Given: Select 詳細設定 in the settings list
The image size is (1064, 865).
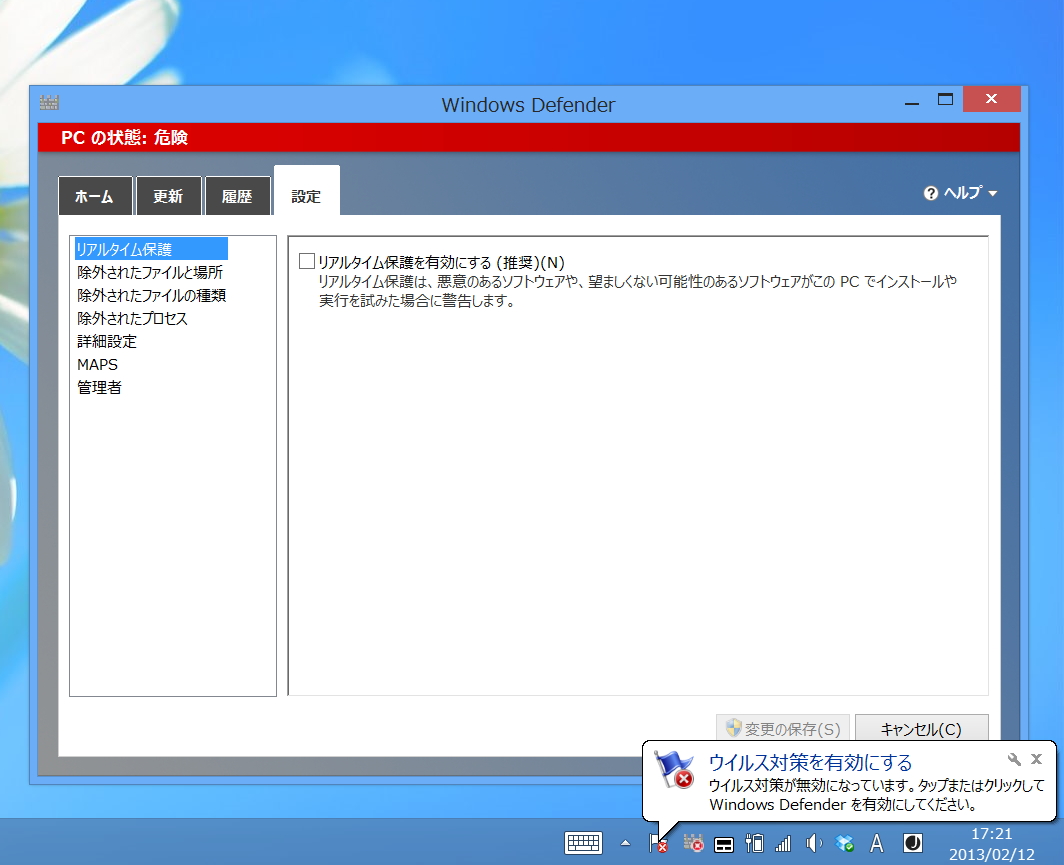Looking at the screenshot, I should click(107, 341).
